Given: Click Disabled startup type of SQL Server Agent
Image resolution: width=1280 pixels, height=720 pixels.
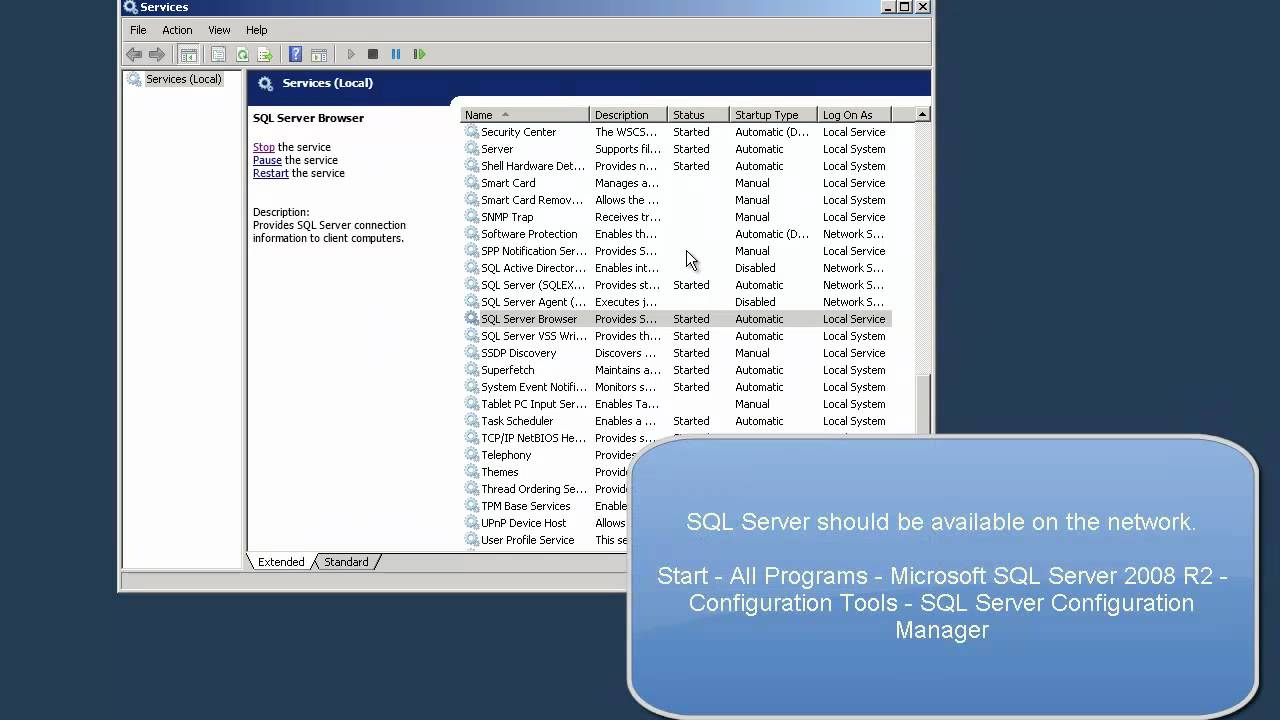Looking at the screenshot, I should pyautogui.click(x=755, y=302).
